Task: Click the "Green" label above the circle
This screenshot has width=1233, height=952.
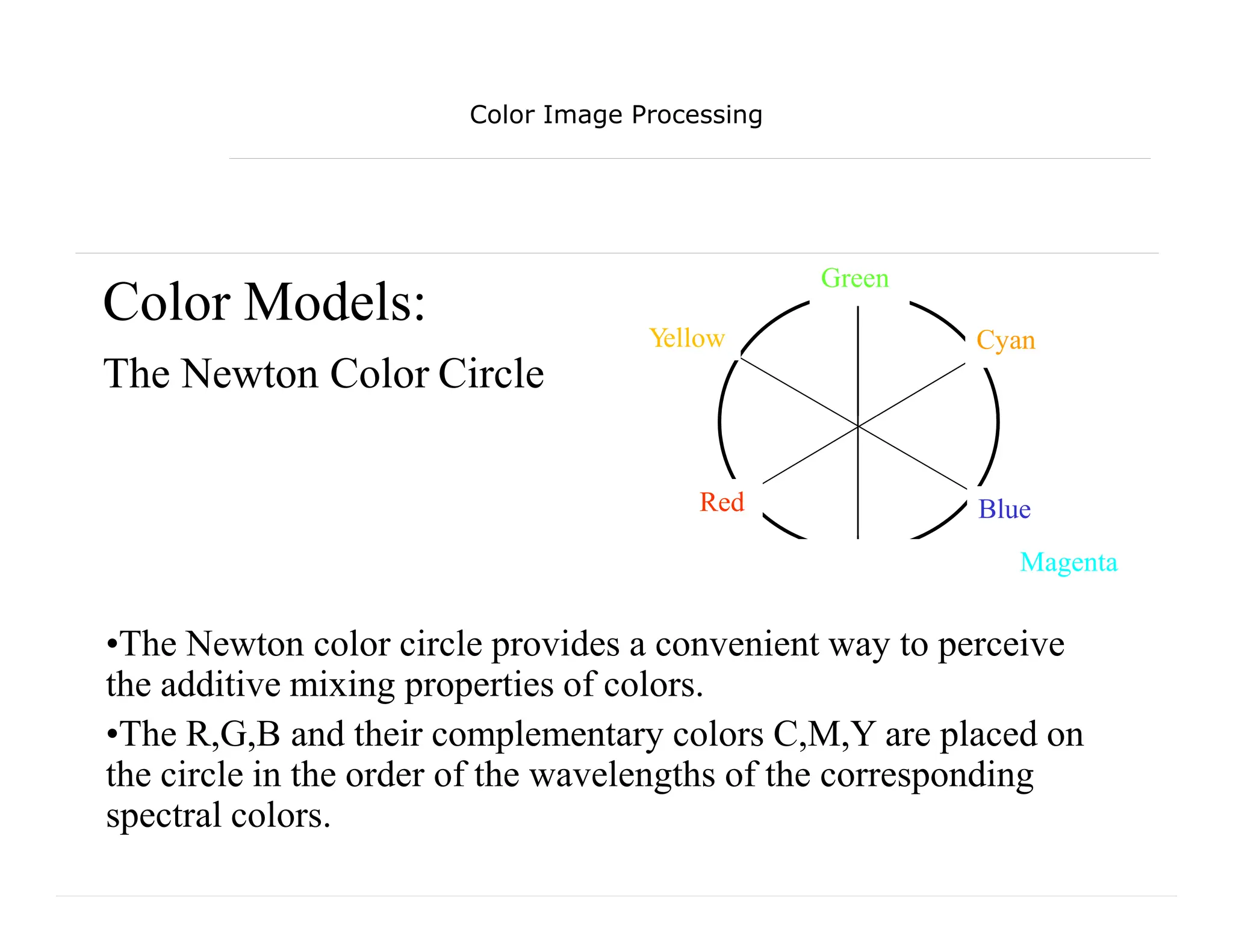Action: pos(854,279)
